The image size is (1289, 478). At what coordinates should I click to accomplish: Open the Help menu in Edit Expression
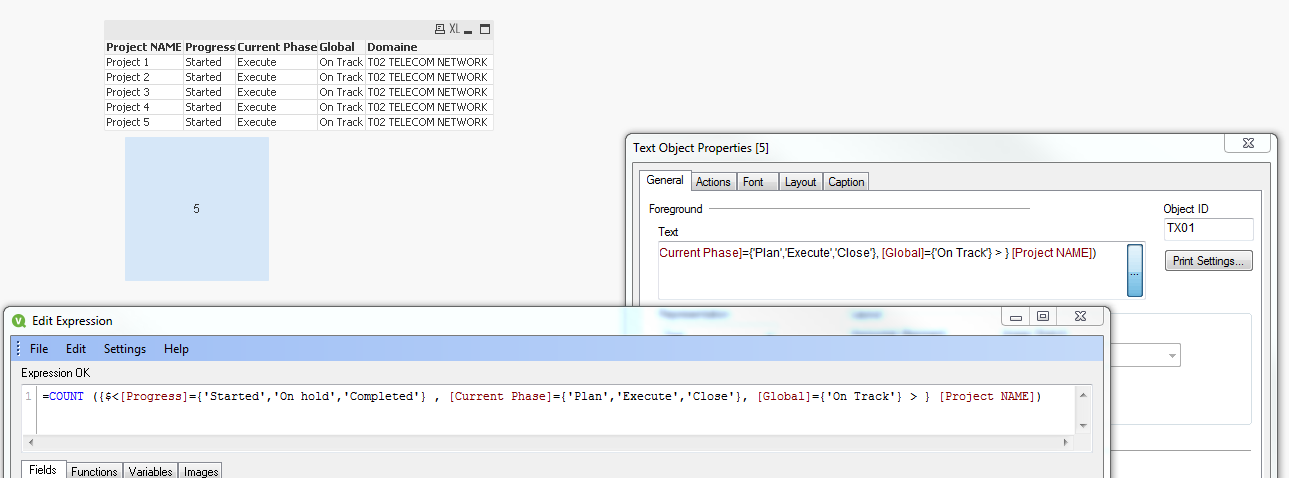point(176,349)
